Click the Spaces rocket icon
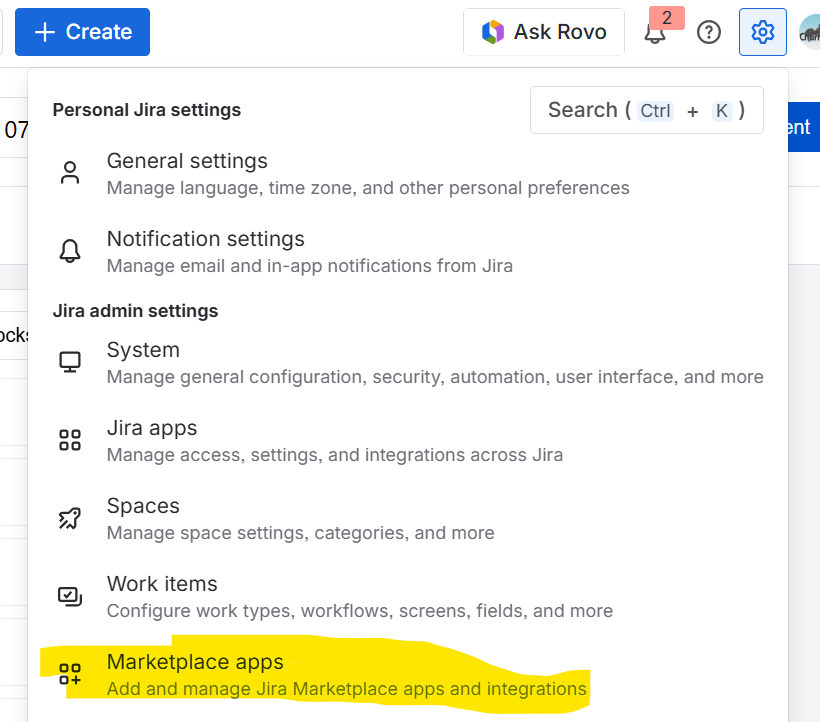Image resolution: width=820 pixels, height=722 pixels. click(x=70, y=518)
